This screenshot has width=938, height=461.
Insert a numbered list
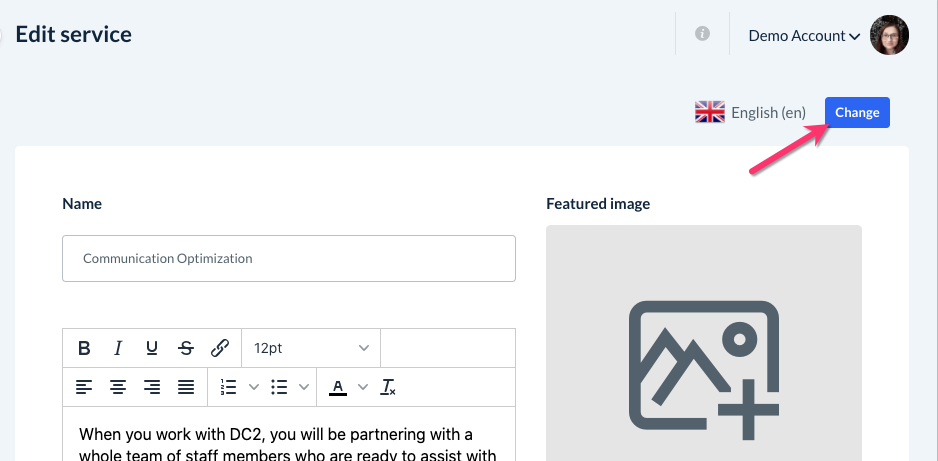[228, 387]
